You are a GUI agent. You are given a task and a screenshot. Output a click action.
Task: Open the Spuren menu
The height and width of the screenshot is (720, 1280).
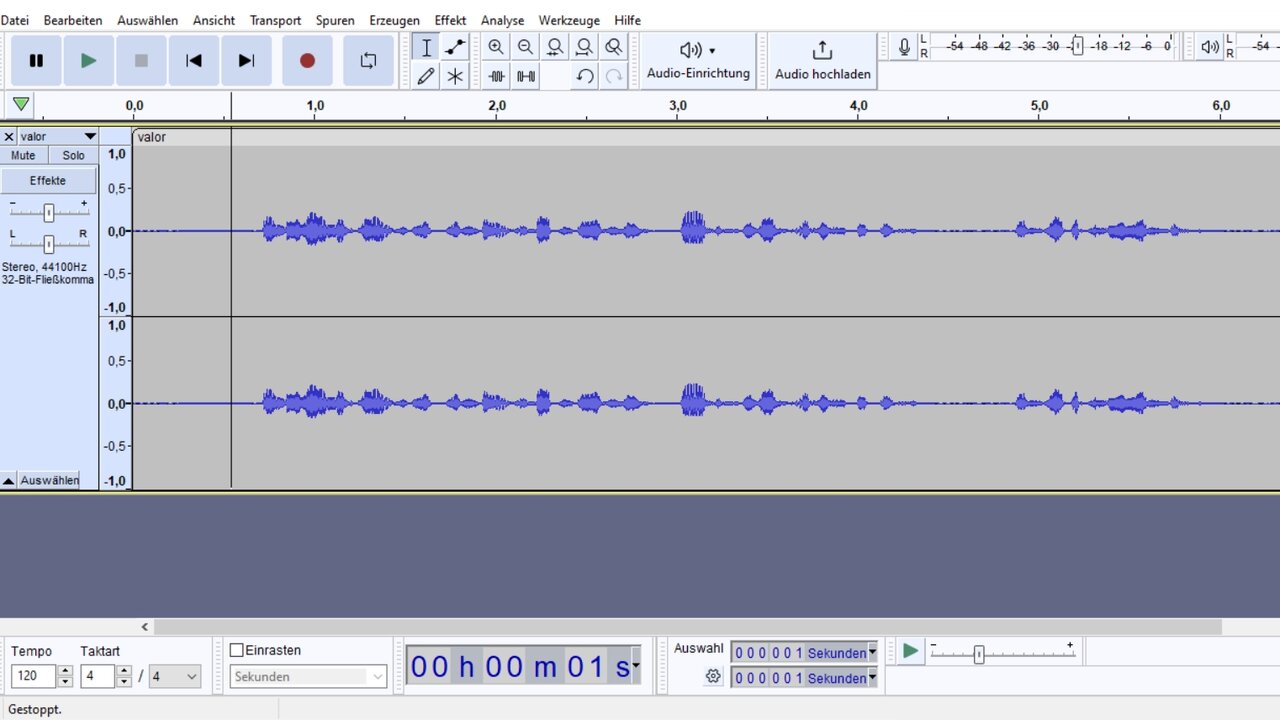point(335,20)
